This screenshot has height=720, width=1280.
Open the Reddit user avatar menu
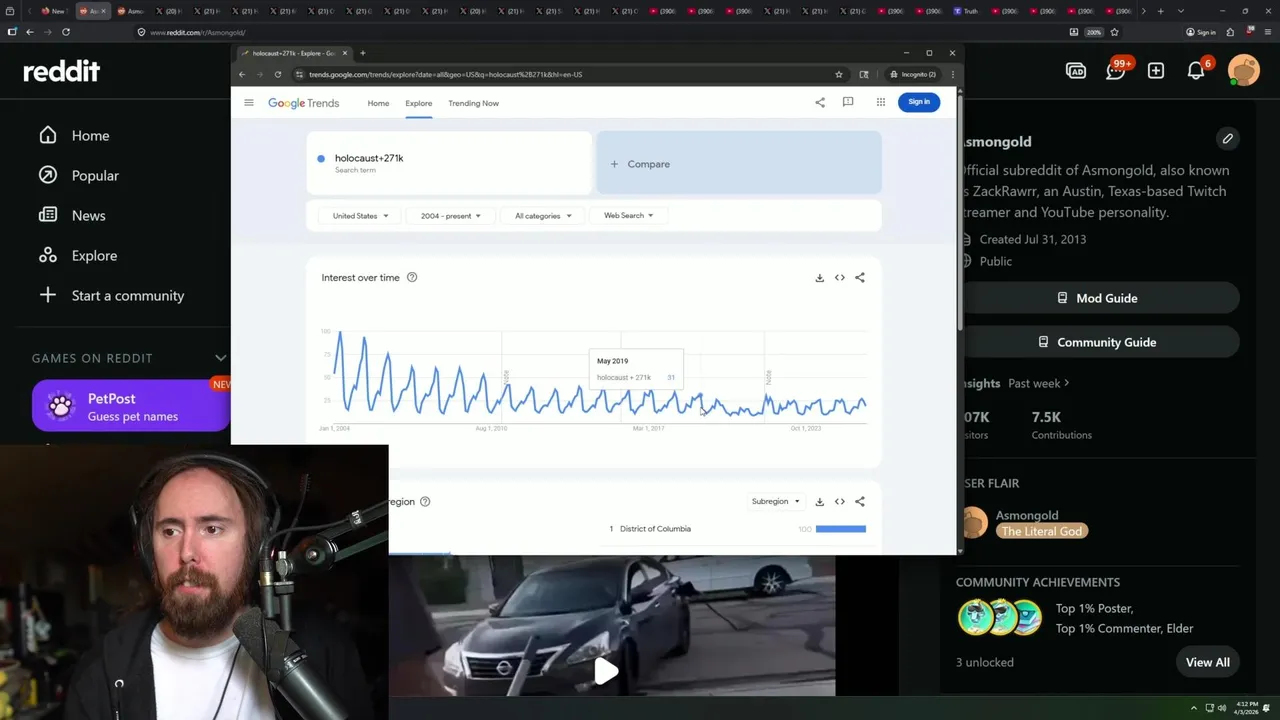coord(1244,70)
